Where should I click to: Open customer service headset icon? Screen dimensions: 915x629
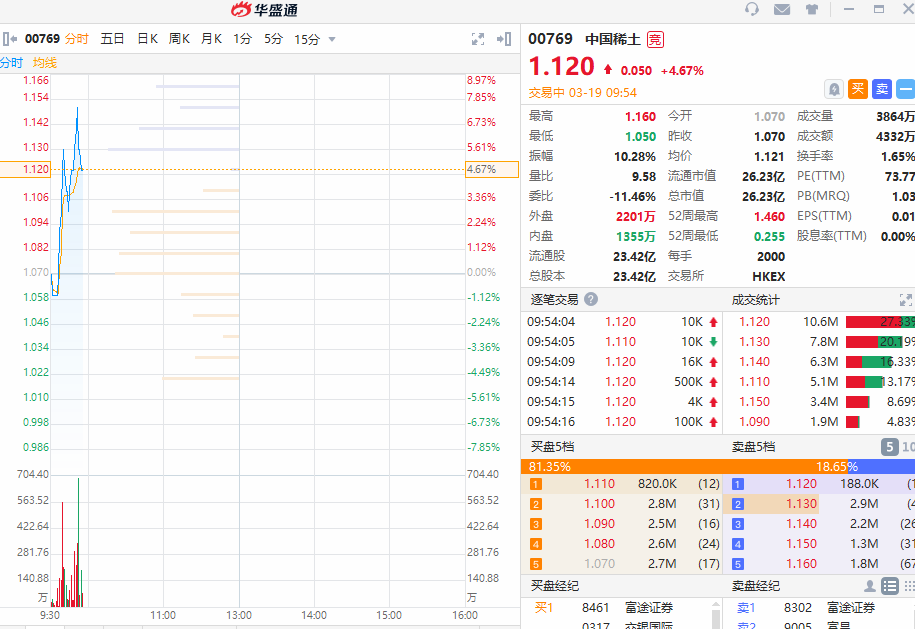pos(752,9)
